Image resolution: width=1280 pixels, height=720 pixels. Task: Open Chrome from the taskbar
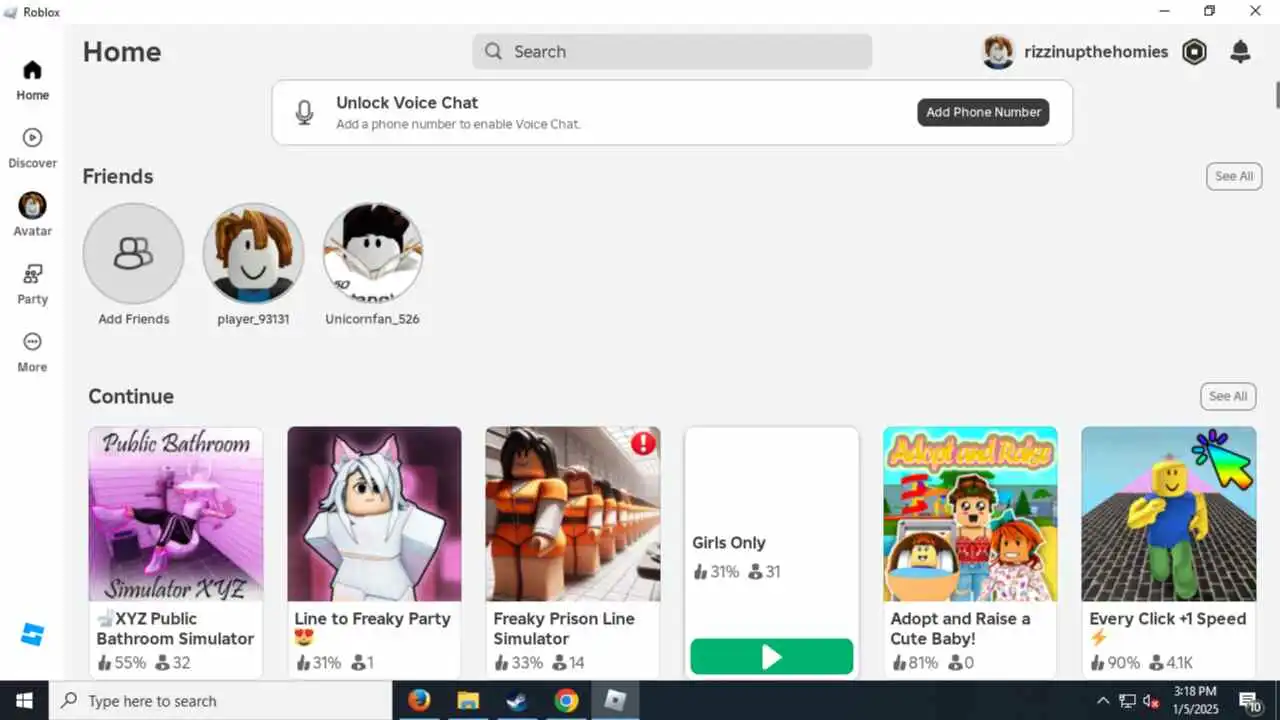pyautogui.click(x=566, y=701)
